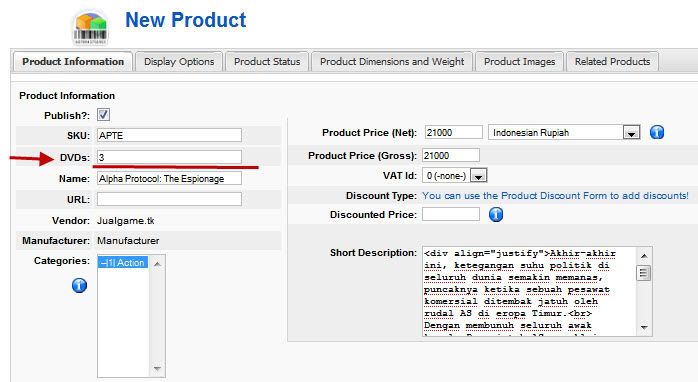Click the info icon under Categories label
The height and width of the screenshot is (382, 698).
click(79, 285)
